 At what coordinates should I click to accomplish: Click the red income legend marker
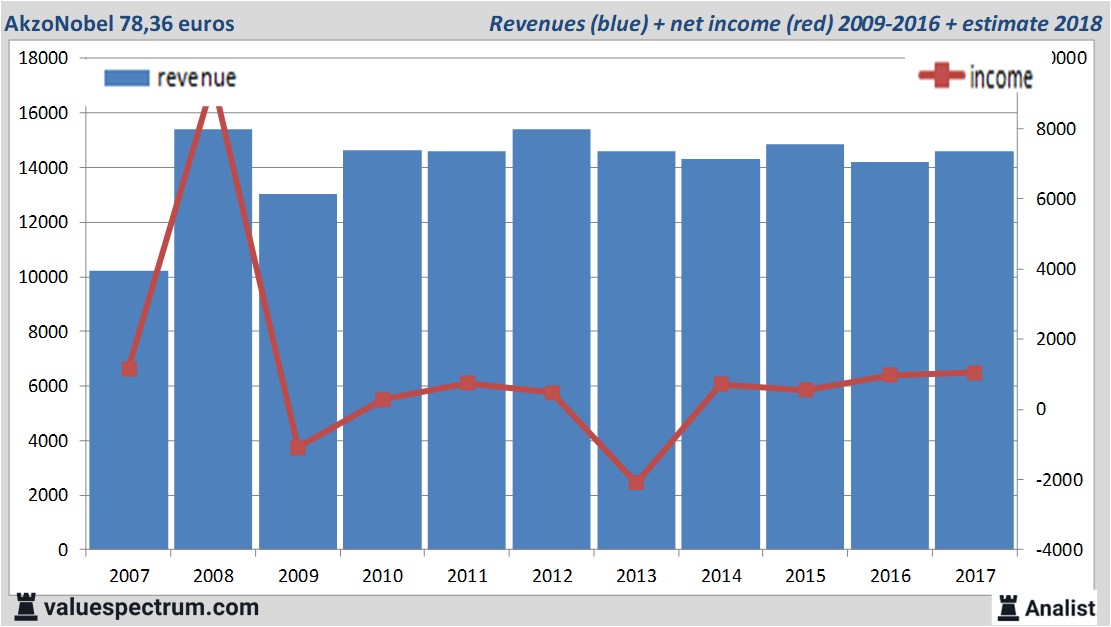942,77
